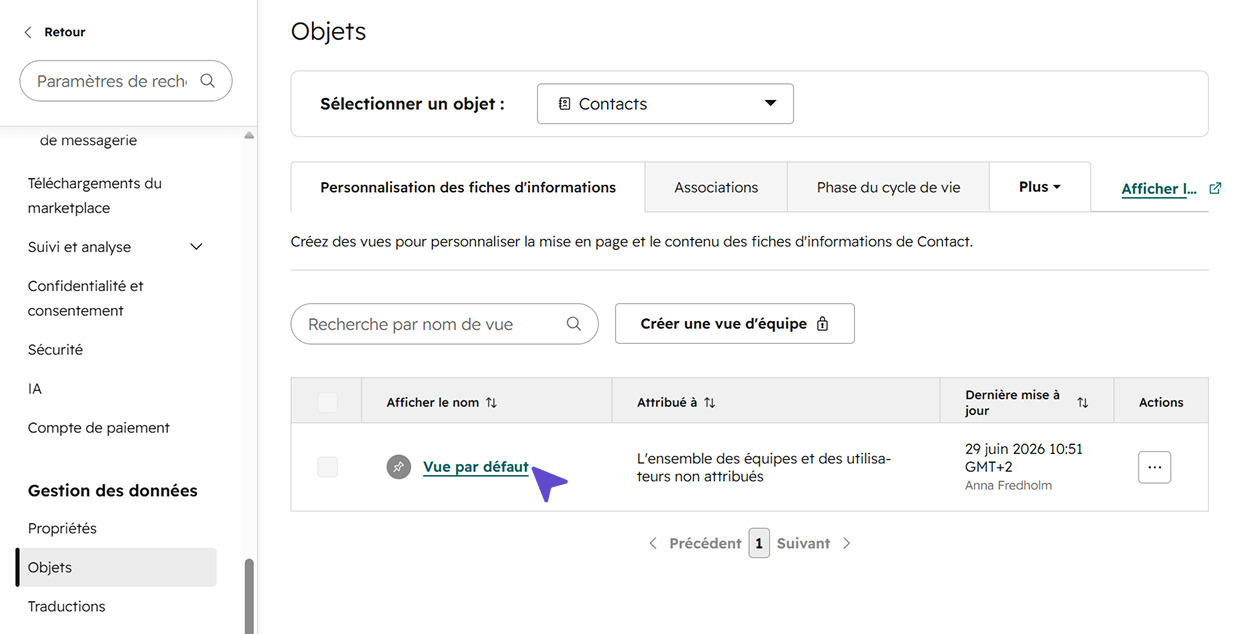Screen dimensions: 1240x634
Task: Select page 1 in pagination
Action: coord(759,543)
